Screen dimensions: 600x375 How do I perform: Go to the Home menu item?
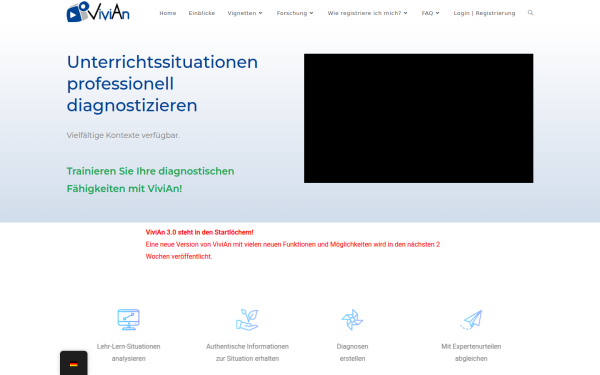(x=168, y=13)
